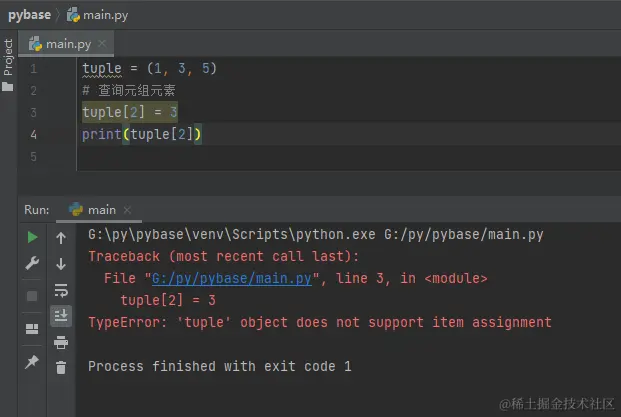
Task: Toggle Soft-Wrap in the console
Action: point(61,290)
